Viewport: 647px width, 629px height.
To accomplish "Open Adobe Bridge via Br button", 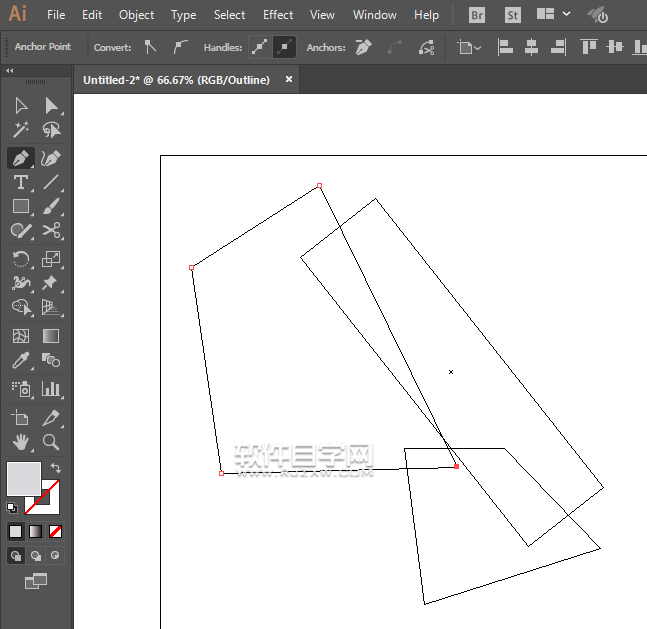I will click(x=478, y=15).
